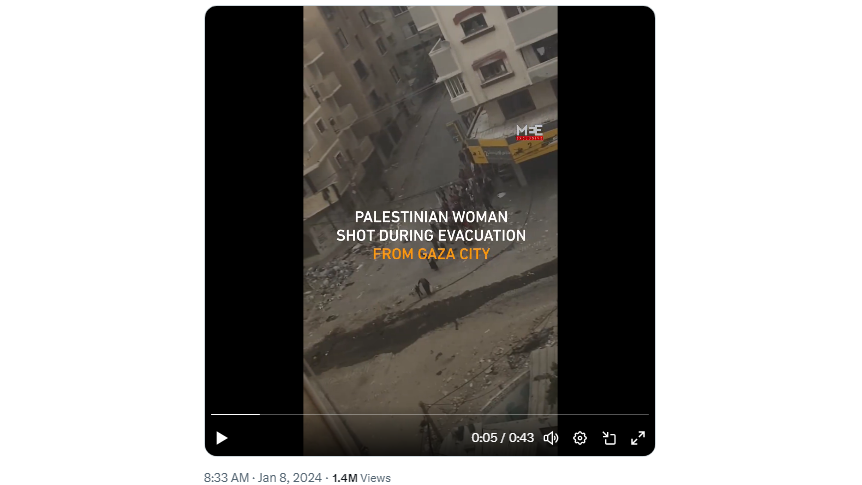
Task: Click the 1.4M Views count
Action: tap(361, 478)
